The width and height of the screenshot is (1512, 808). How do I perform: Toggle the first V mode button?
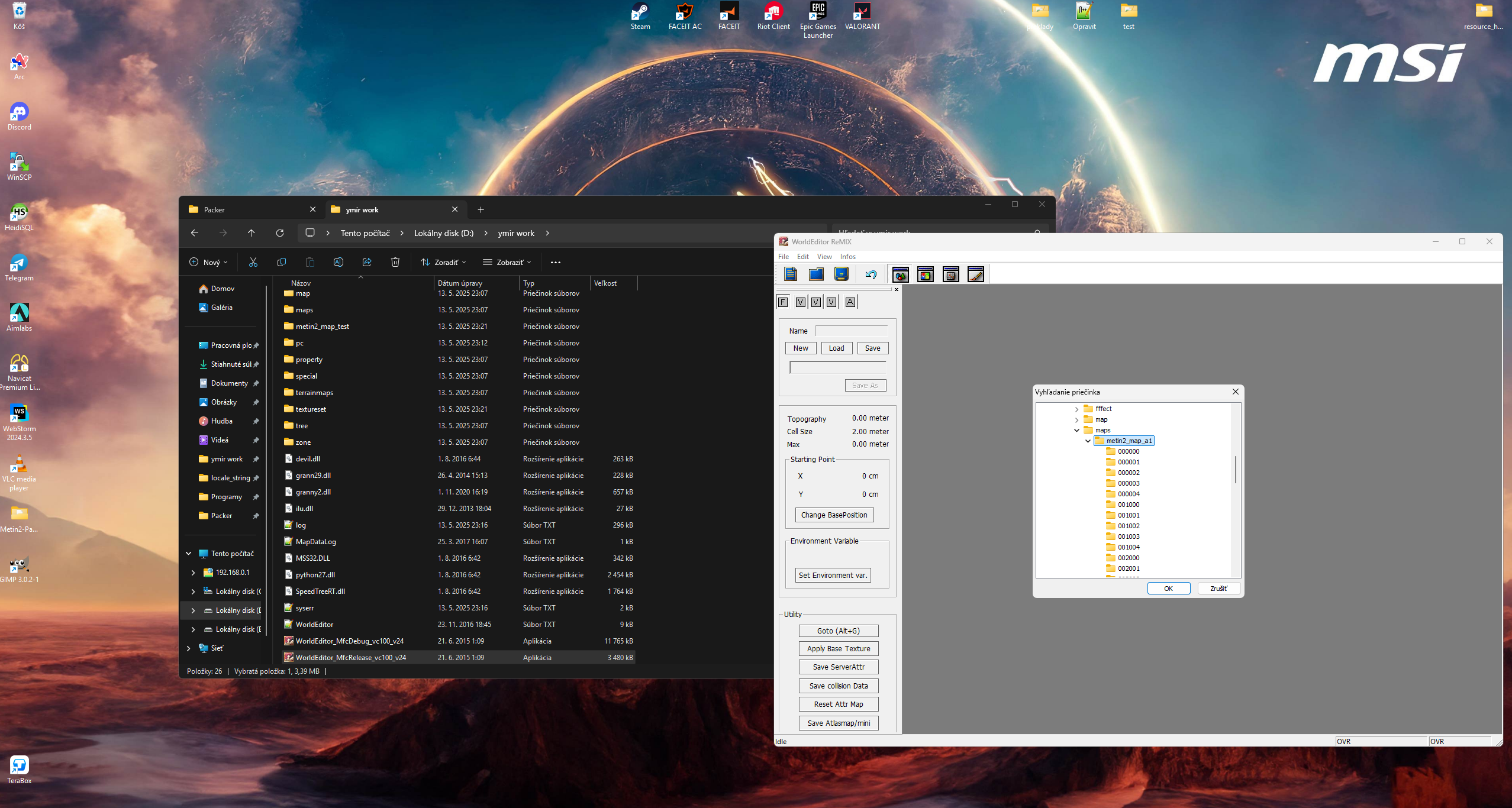[x=800, y=302]
